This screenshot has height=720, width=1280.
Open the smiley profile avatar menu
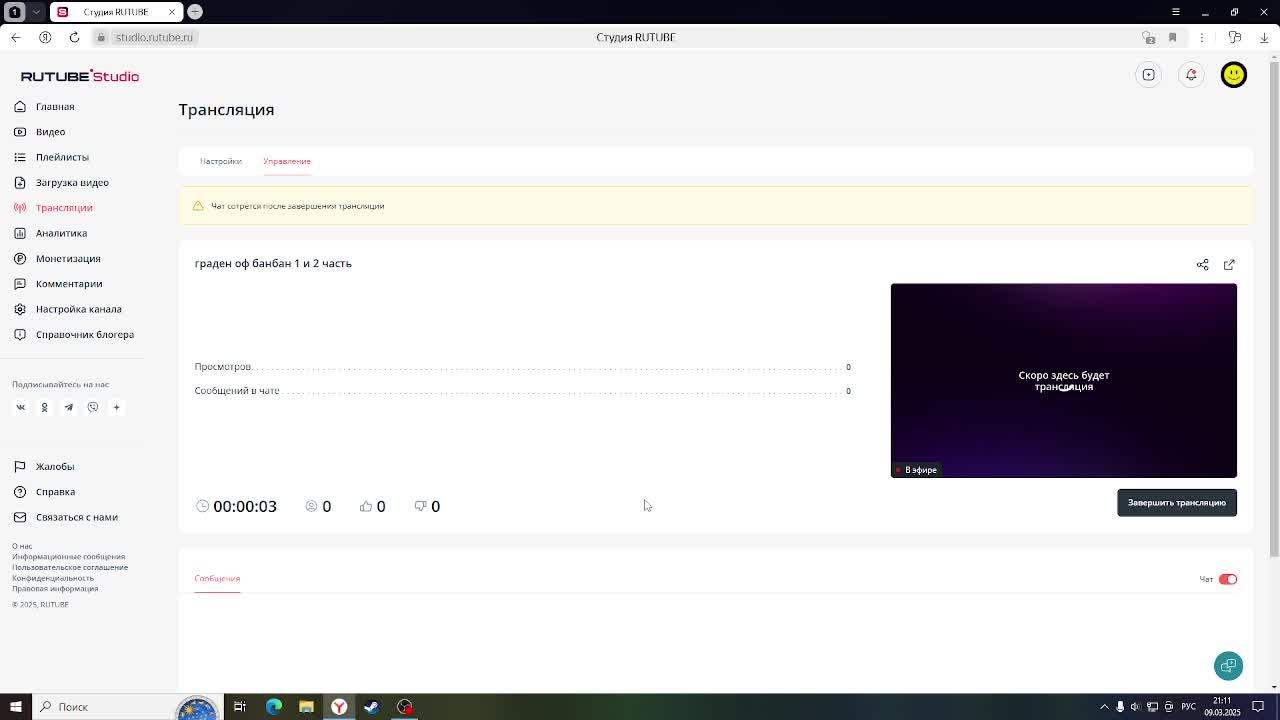[1234, 75]
